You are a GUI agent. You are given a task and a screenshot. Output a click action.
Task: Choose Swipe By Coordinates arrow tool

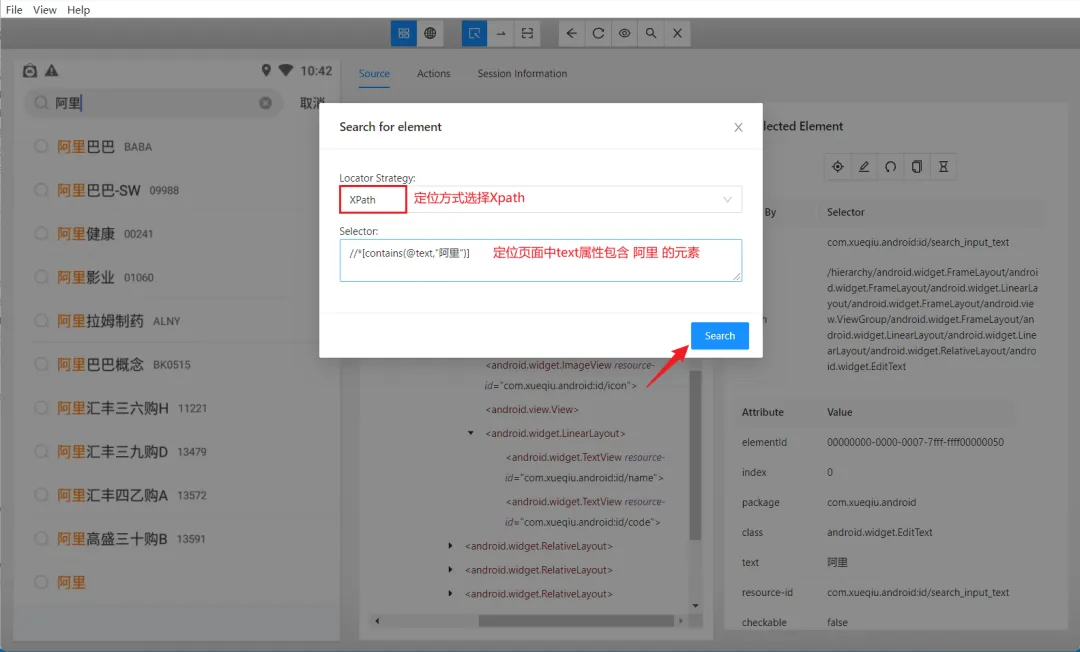(501, 33)
